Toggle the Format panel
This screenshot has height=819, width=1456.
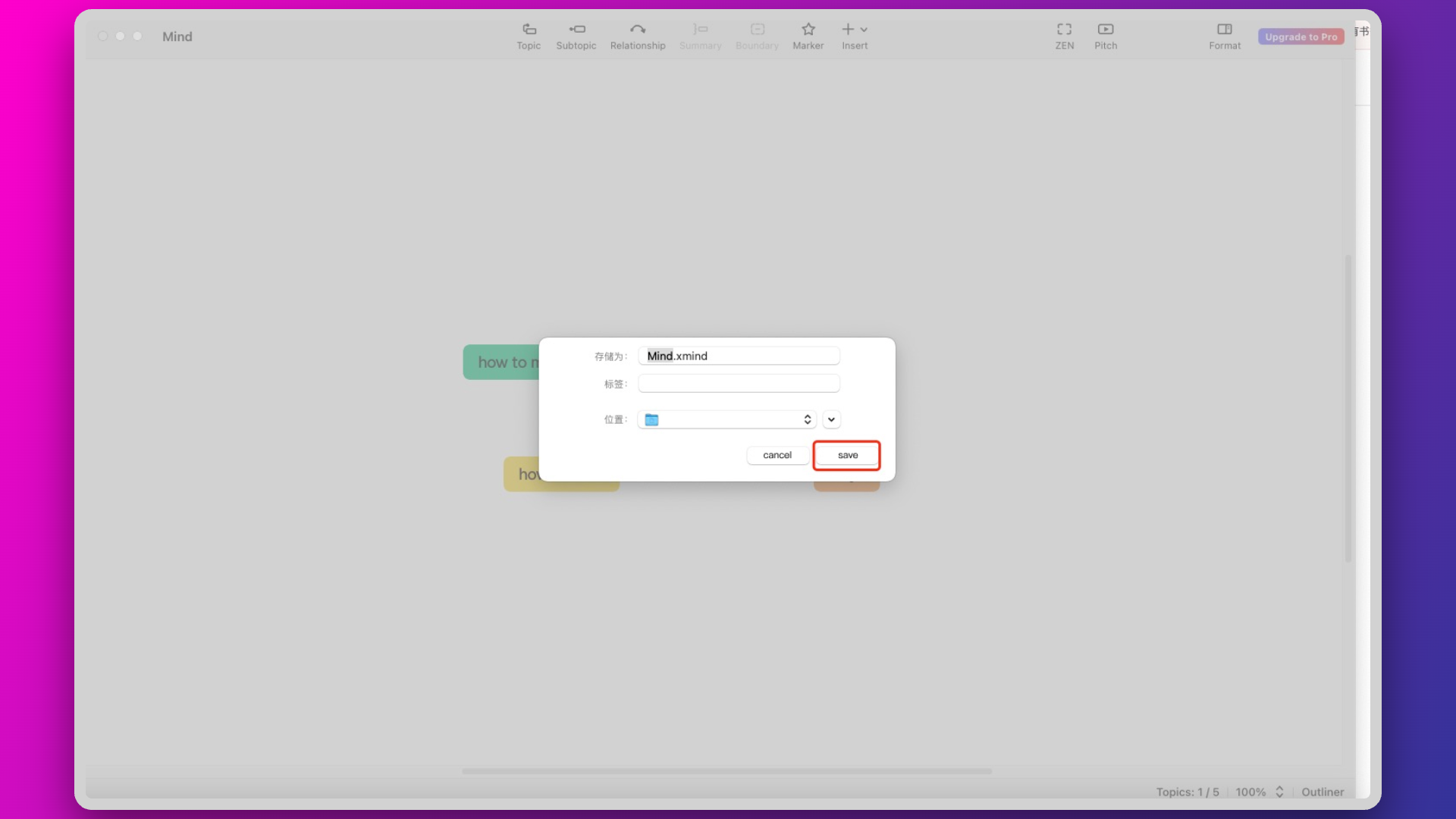(x=1225, y=36)
